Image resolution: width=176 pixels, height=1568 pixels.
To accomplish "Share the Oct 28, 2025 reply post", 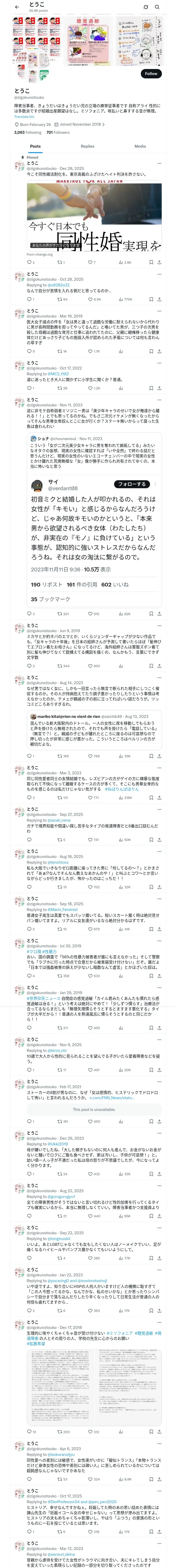I will pyautogui.click(x=159, y=299).
